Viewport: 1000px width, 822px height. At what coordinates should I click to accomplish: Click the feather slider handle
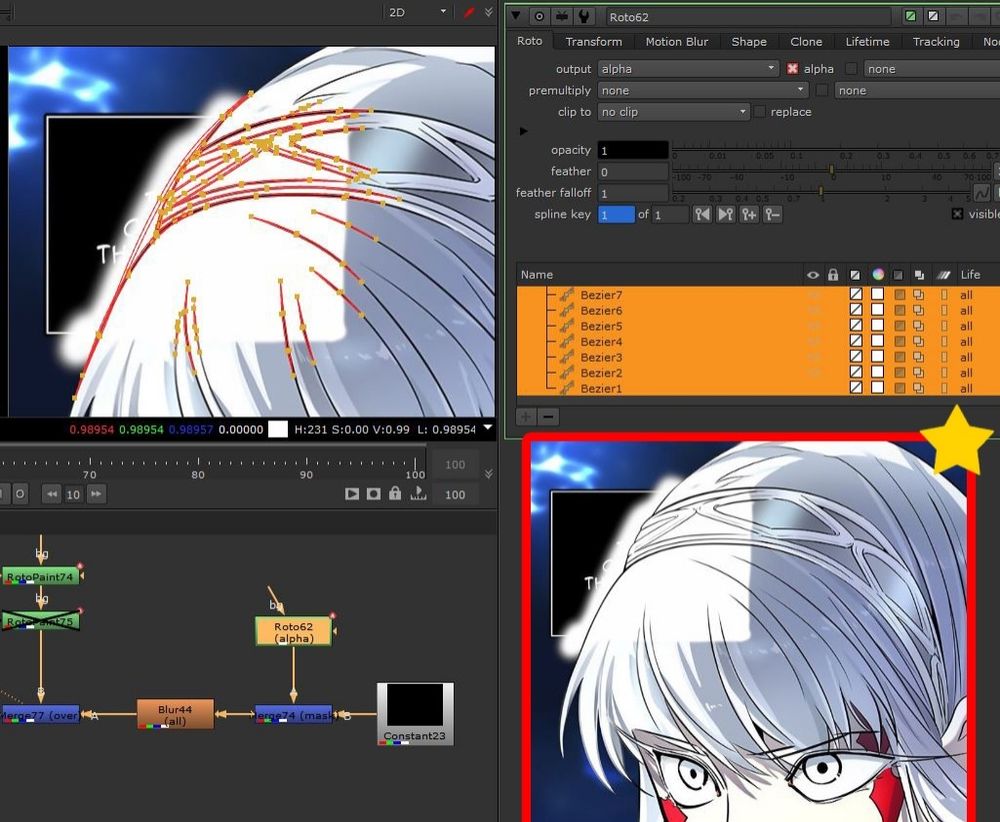(831, 169)
